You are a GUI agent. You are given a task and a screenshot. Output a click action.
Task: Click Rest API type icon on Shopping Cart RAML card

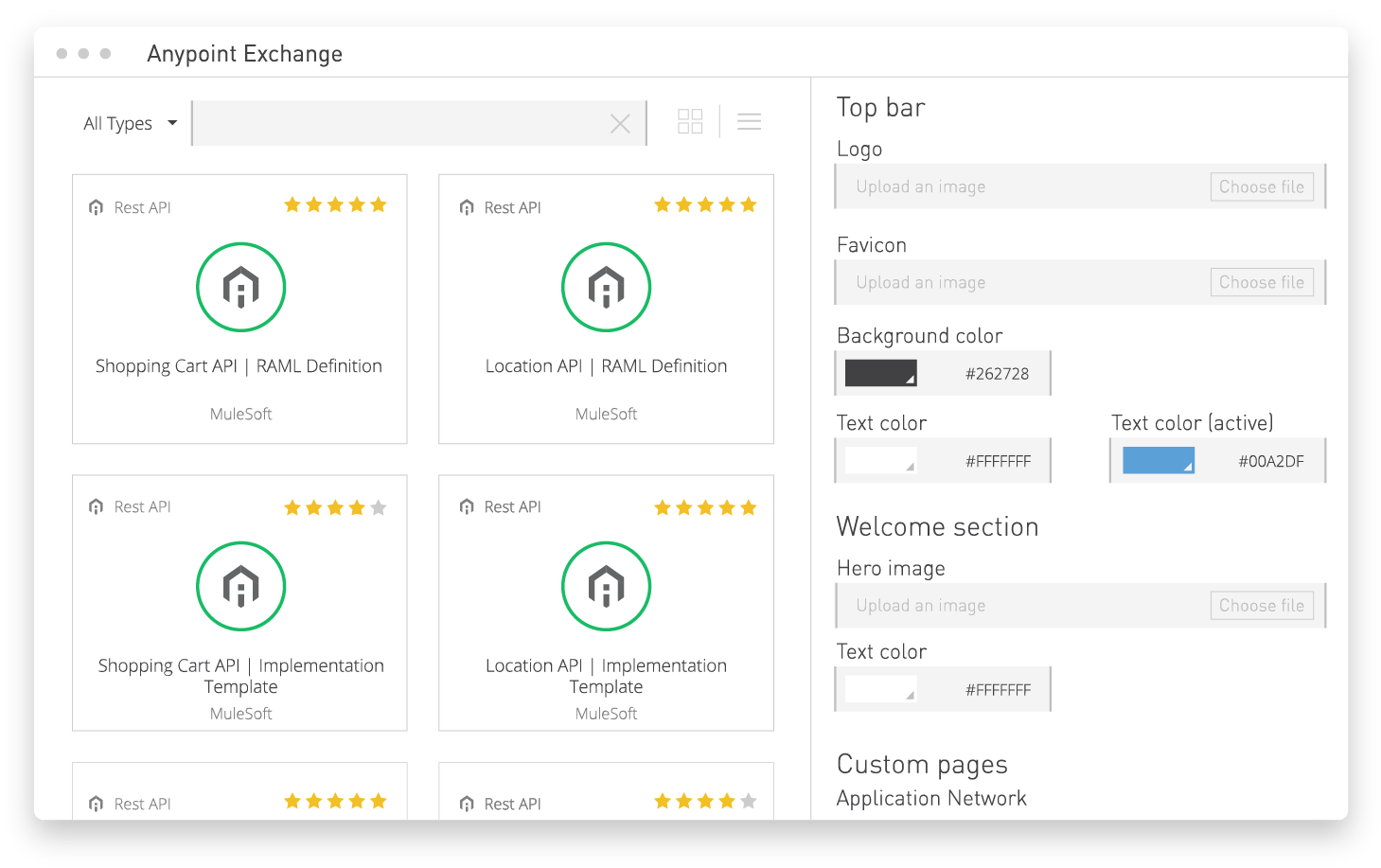click(96, 207)
